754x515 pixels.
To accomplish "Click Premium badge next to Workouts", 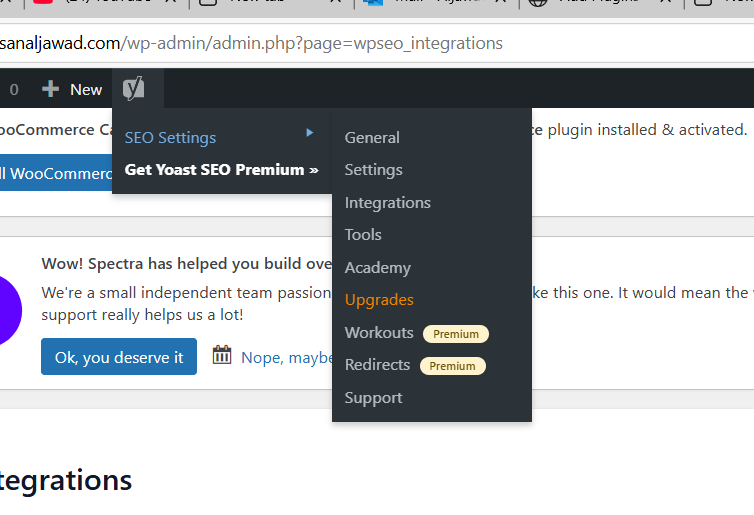I will tap(456, 334).
